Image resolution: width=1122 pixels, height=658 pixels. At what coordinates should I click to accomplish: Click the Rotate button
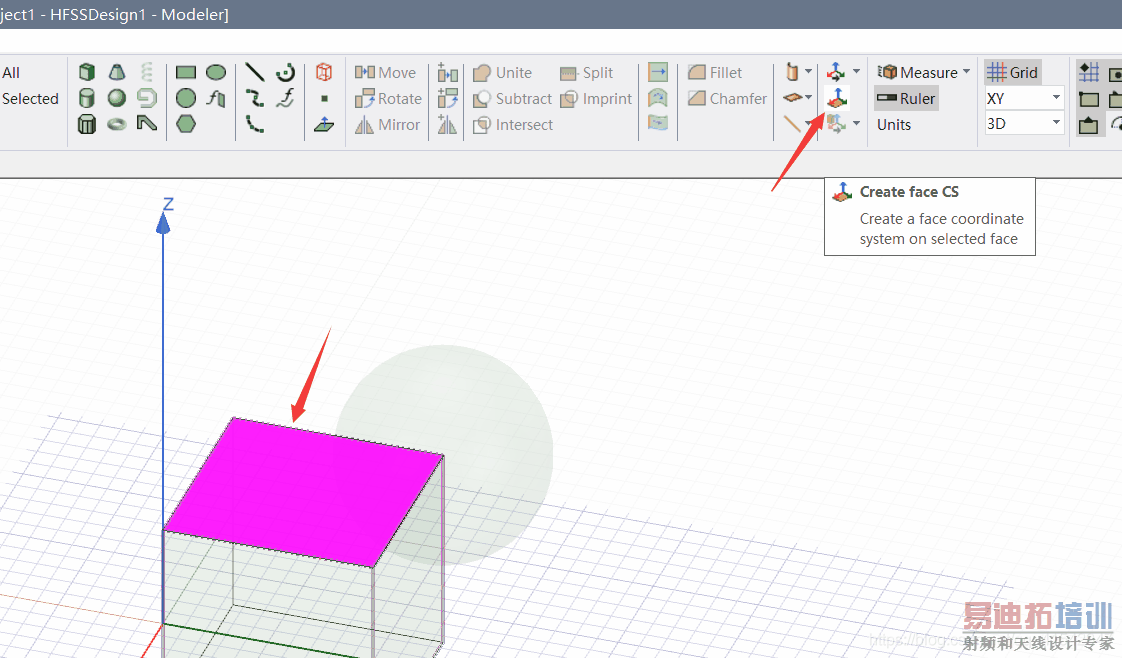388,98
